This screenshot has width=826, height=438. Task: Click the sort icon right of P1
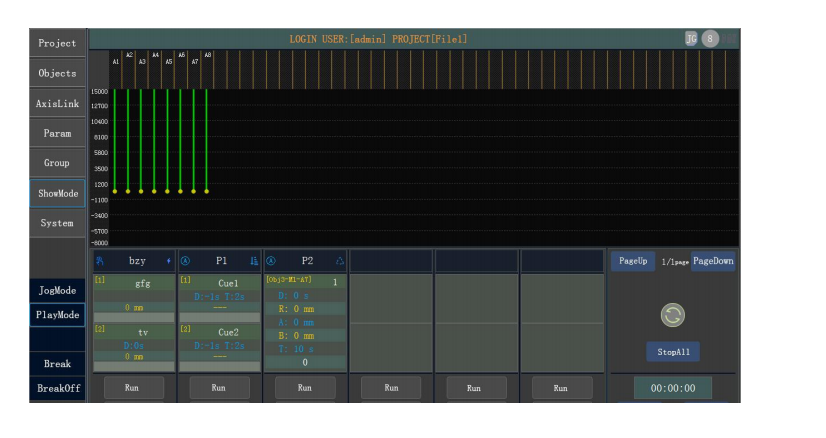click(x=254, y=261)
